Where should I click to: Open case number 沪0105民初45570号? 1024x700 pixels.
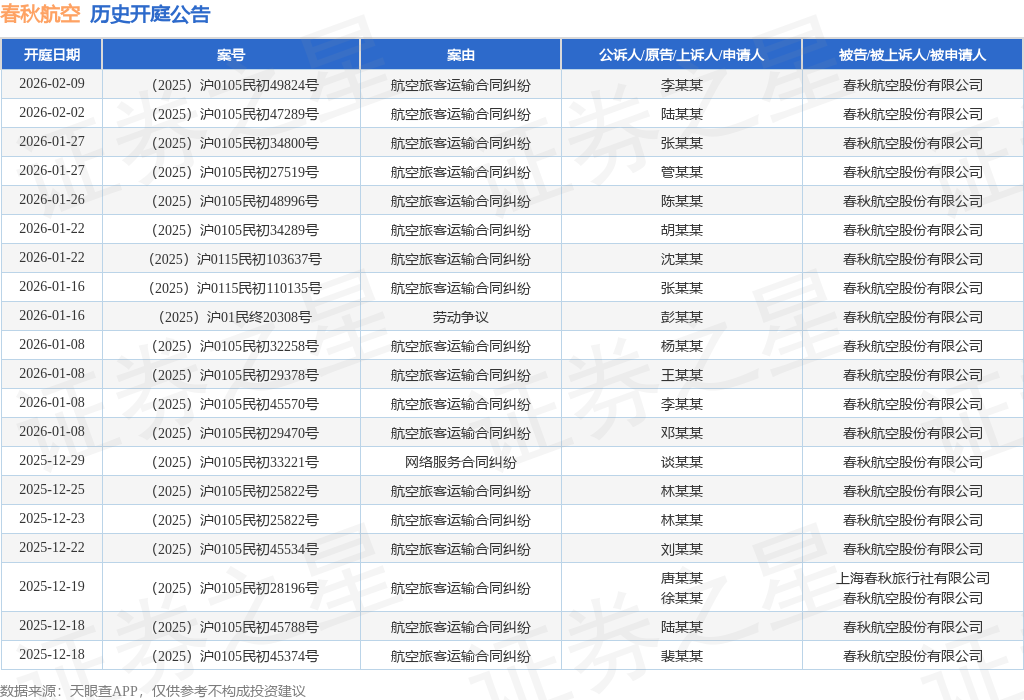click(x=234, y=404)
